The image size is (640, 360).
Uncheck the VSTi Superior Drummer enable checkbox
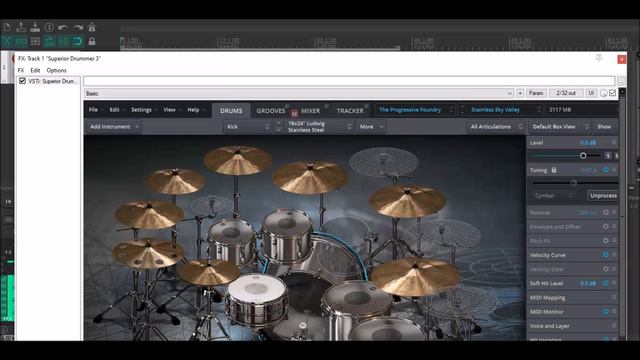(22, 81)
